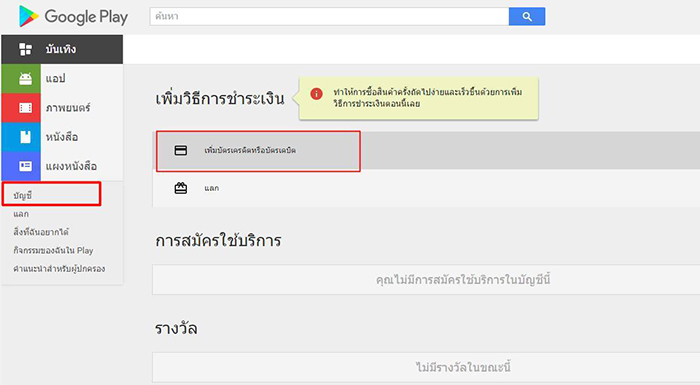Open กิจกรรมของฉันใน Play link
The height and width of the screenshot is (385, 700).
53,251
